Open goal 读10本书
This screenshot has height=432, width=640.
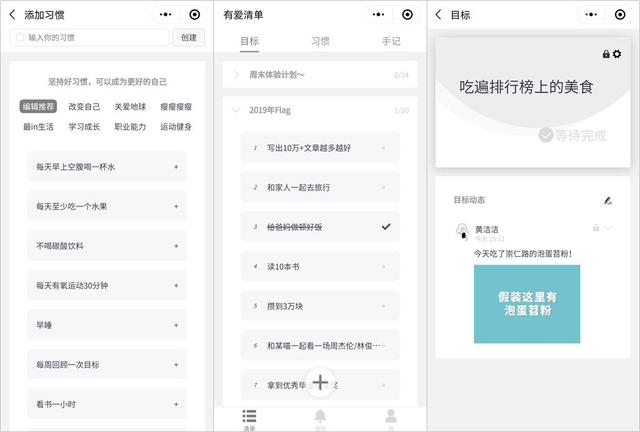(x=320, y=267)
